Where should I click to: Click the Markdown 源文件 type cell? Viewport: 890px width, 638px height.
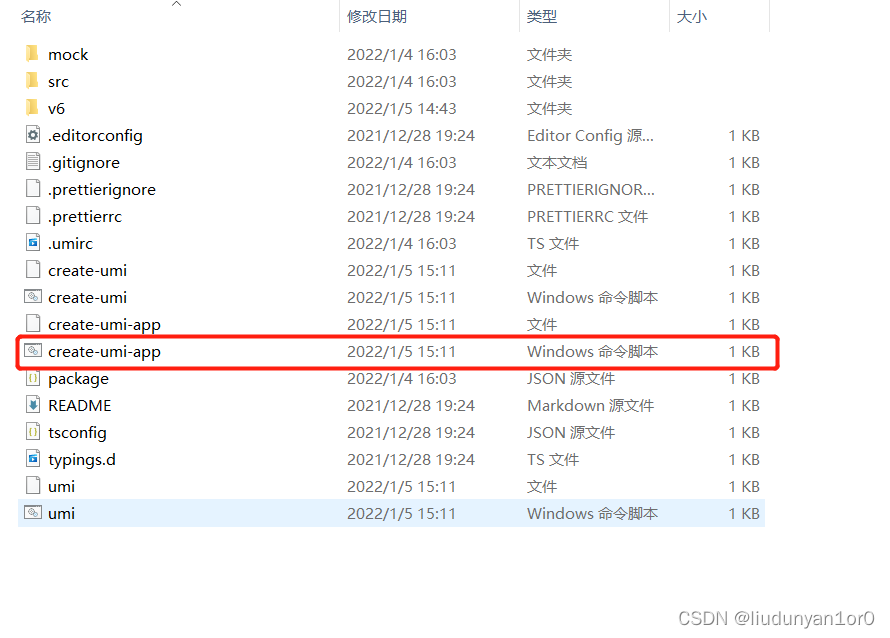(x=590, y=406)
